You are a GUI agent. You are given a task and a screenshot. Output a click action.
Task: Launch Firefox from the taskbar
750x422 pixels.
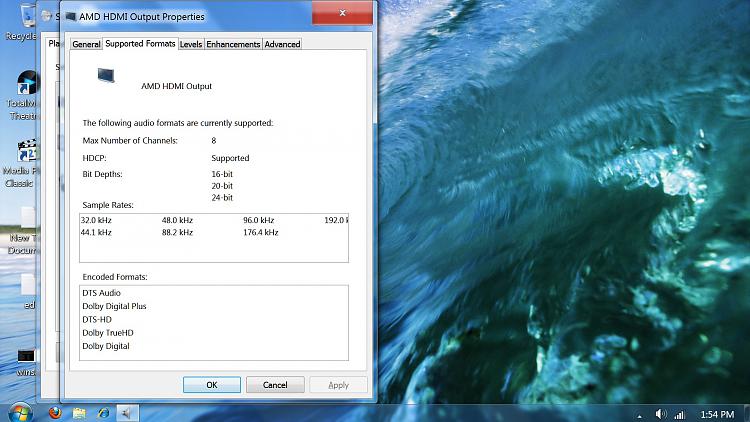coord(55,412)
